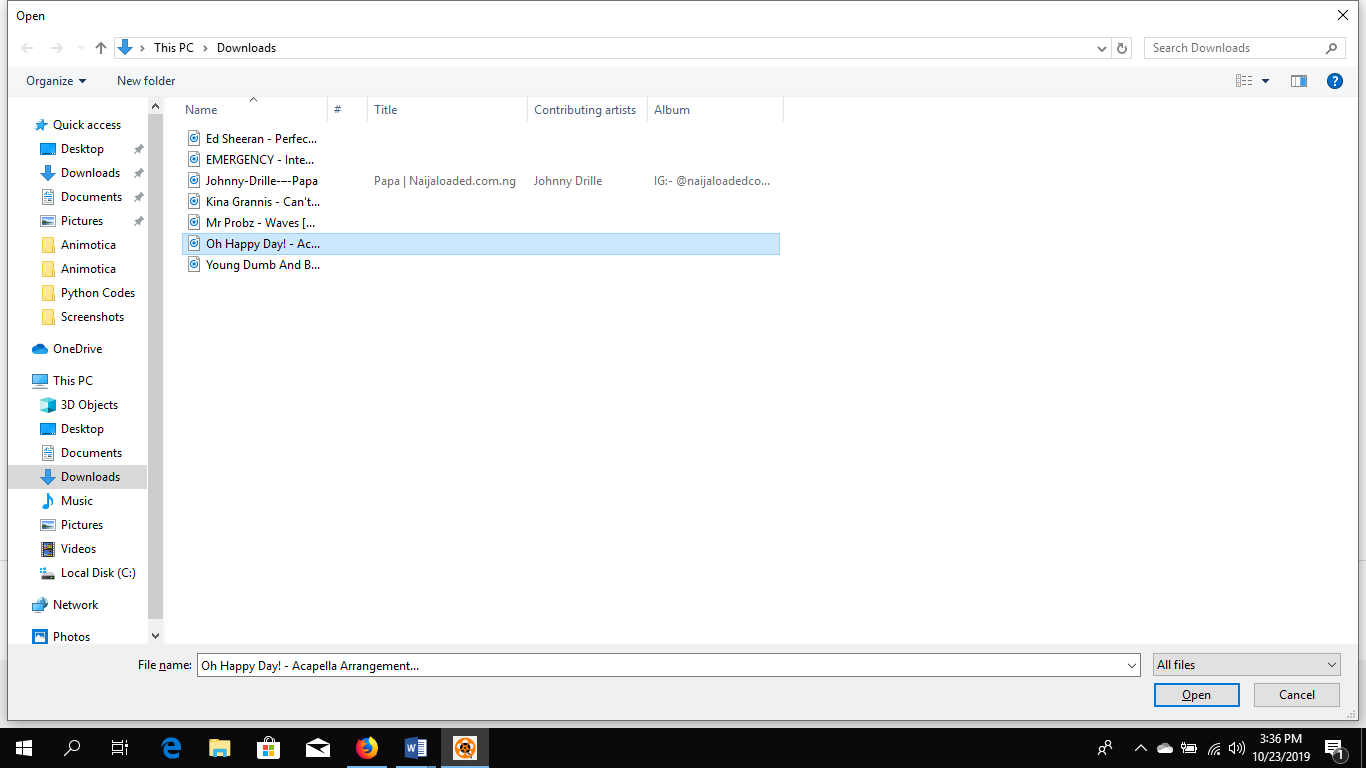The width and height of the screenshot is (1366, 768).
Task: Select Network in navigation pane
Action: [75, 605]
